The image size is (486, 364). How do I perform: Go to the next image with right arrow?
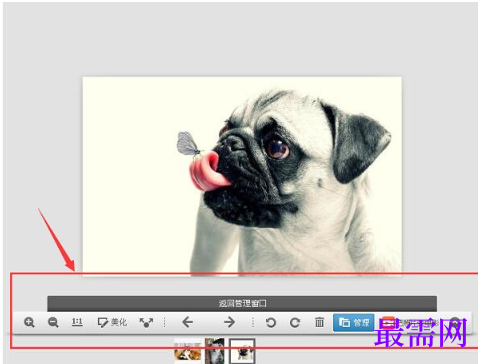tap(229, 322)
